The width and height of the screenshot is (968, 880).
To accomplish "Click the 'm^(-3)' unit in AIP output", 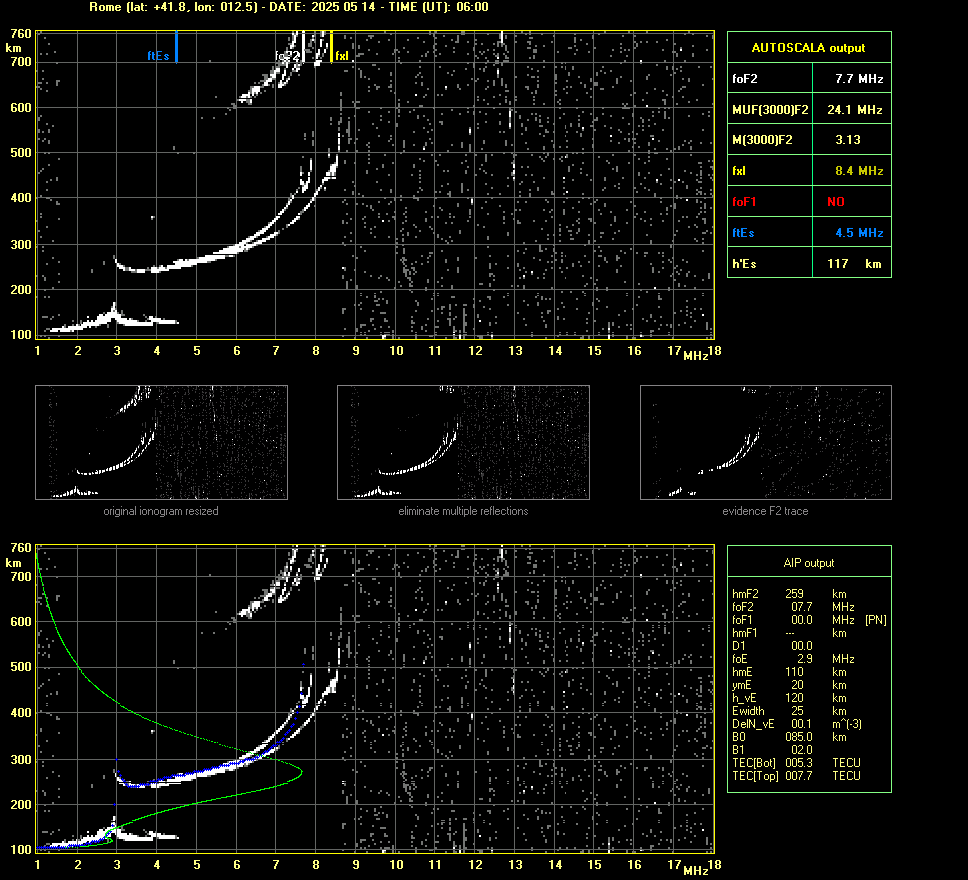I will click(x=846, y=724).
